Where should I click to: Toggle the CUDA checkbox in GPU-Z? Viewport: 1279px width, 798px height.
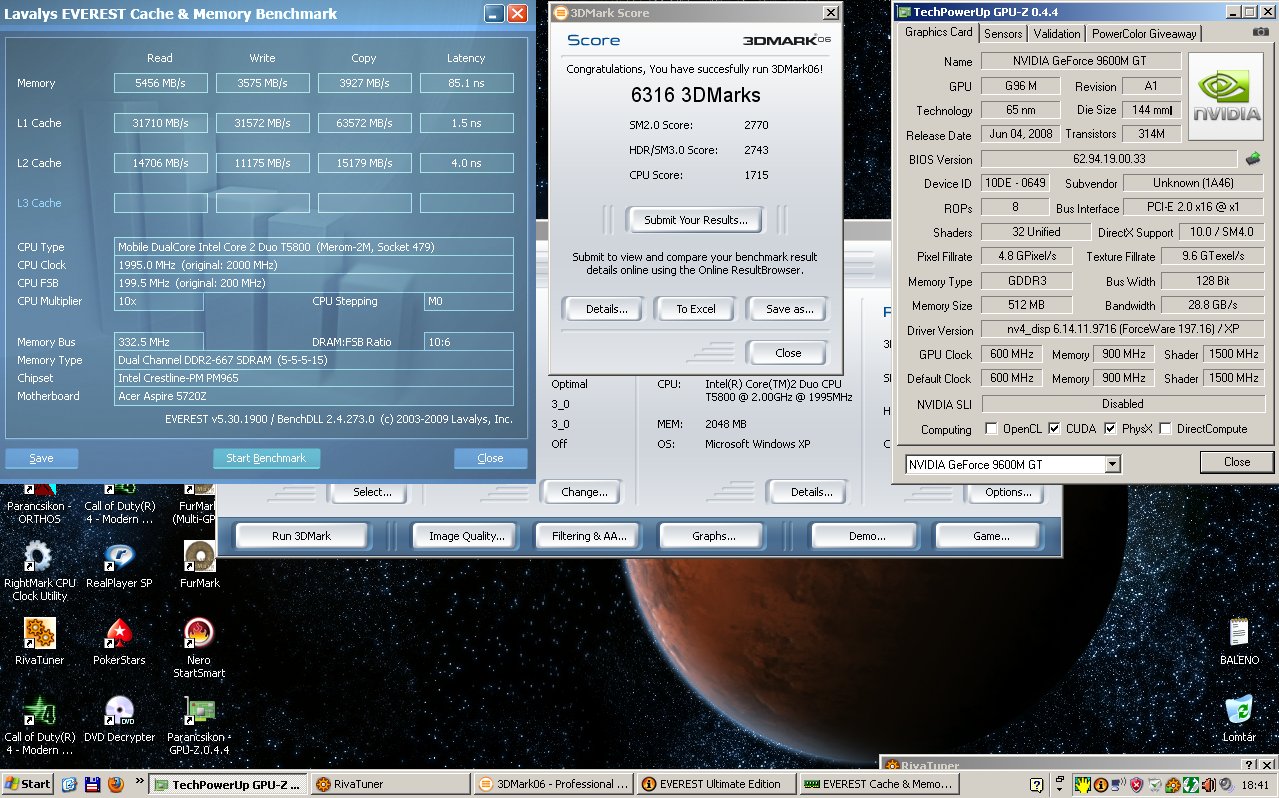point(1055,429)
